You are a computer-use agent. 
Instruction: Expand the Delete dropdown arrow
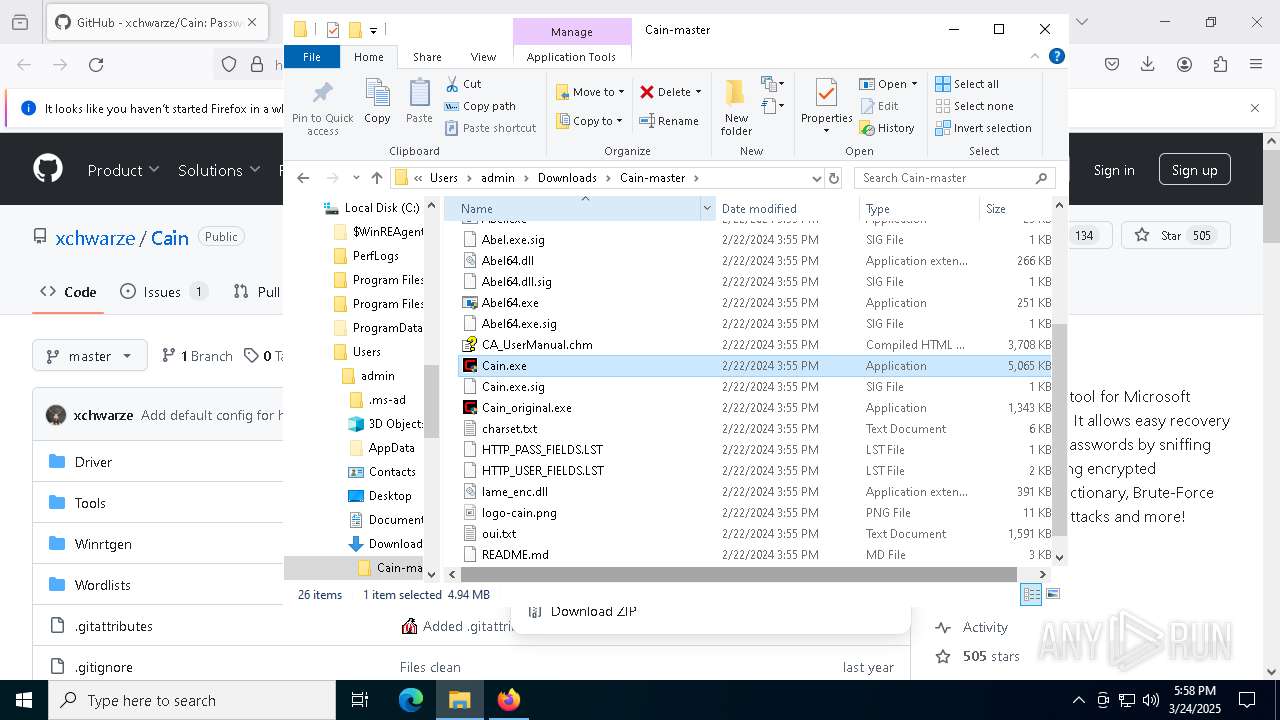[x=698, y=92]
